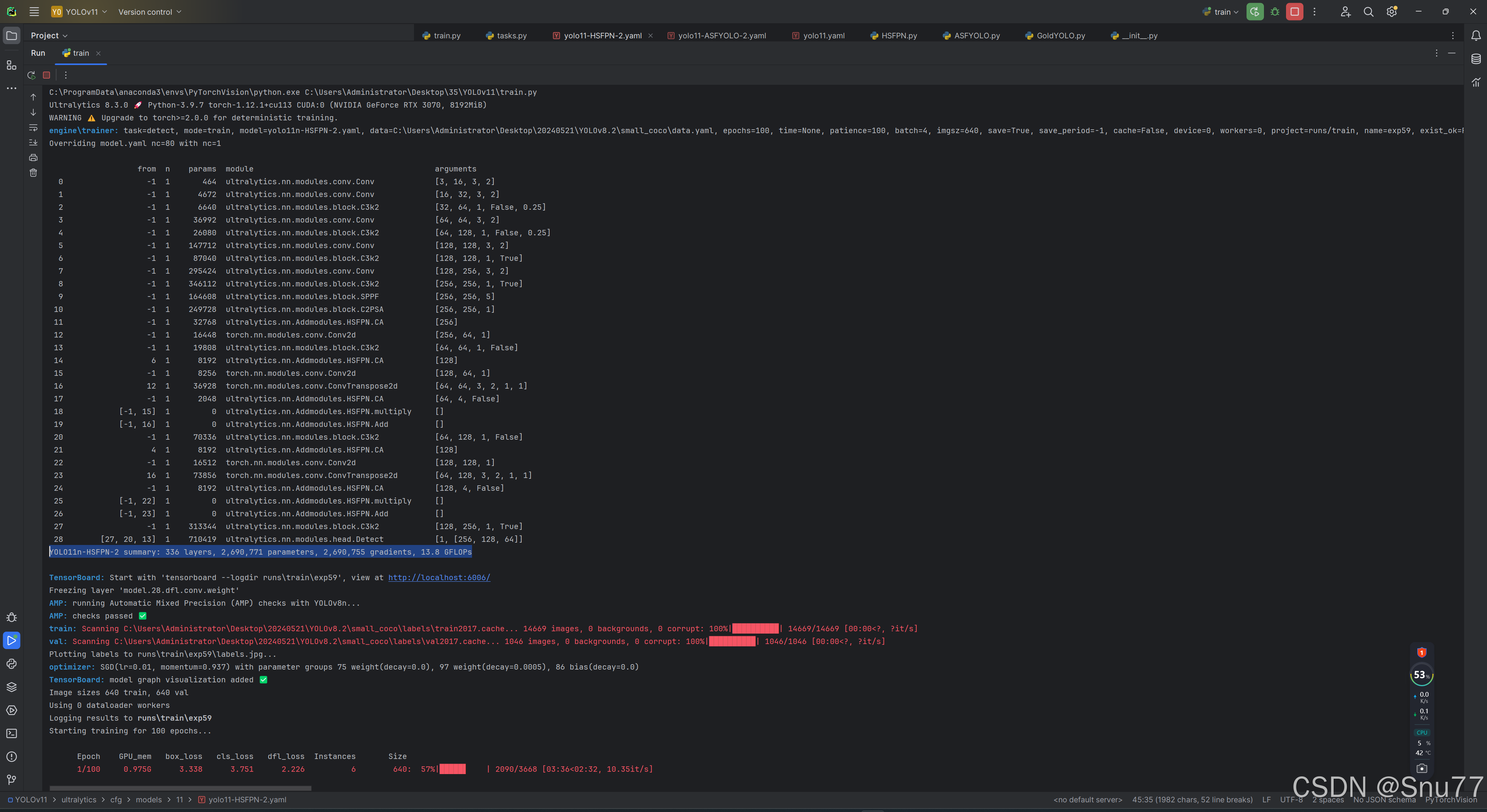The width and height of the screenshot is (1487, 812).
Task: Close the 'train' run tab
Action: pos(98,53)
